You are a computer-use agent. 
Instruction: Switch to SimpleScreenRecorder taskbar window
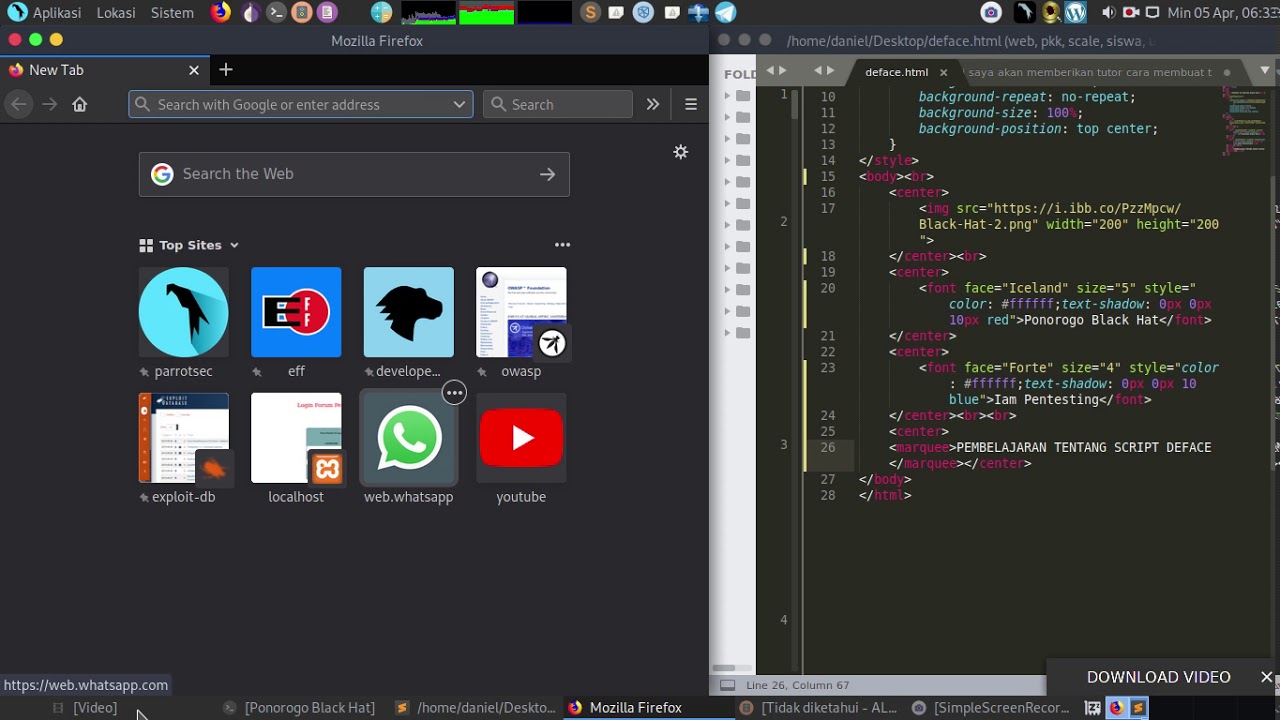[990, 708]
